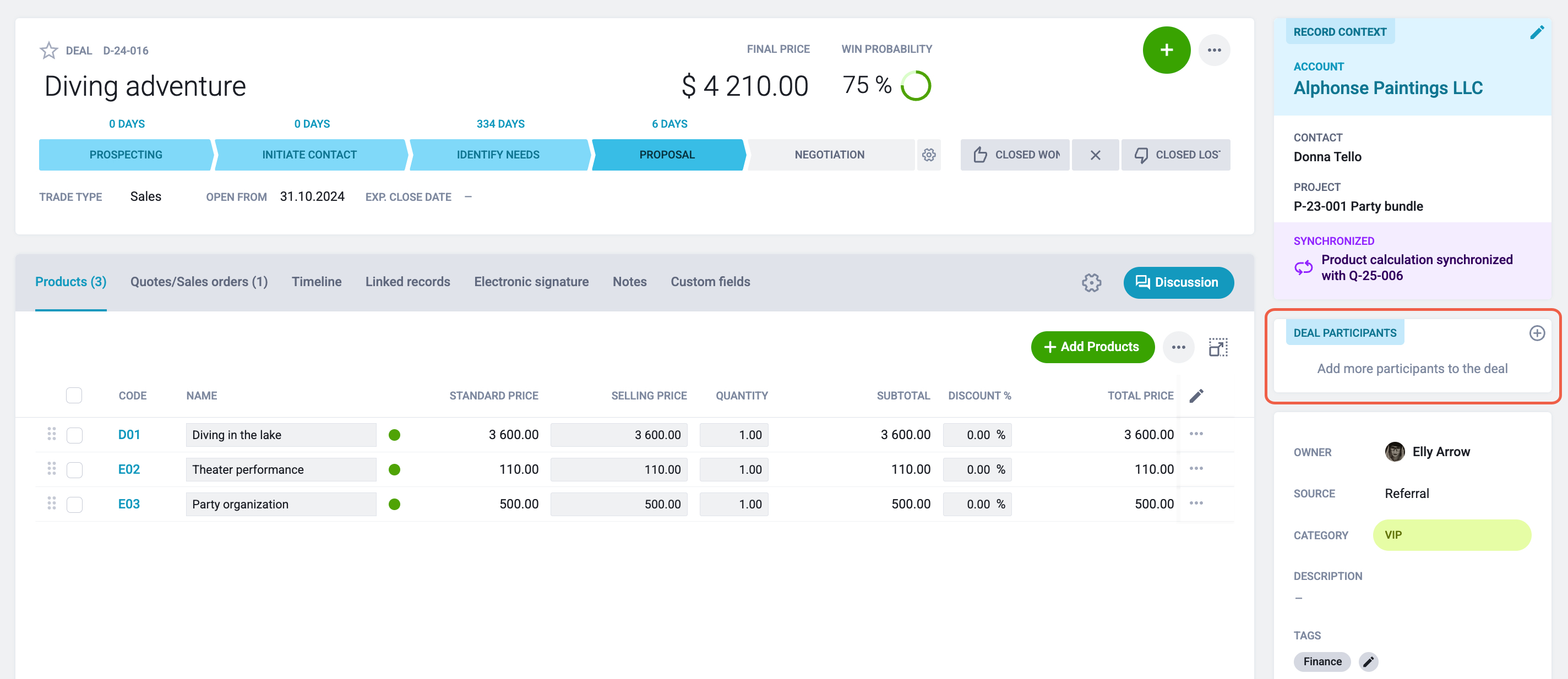1568x679 pixels.
Task: Edit Finance tags with pencil icon
Action: [x=1368, y=661]
